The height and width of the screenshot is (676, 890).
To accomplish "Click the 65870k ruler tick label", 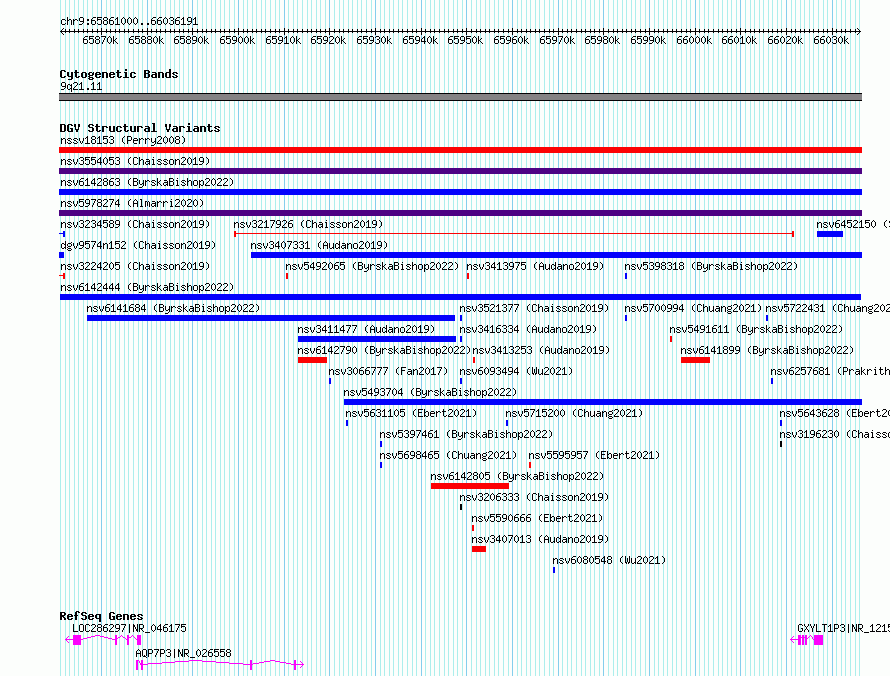I will 100,40.
